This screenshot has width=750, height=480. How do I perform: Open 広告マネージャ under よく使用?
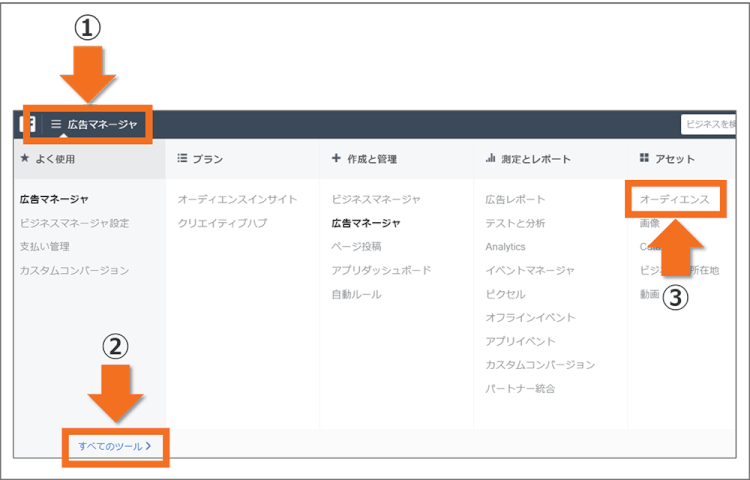coord(54,199)
